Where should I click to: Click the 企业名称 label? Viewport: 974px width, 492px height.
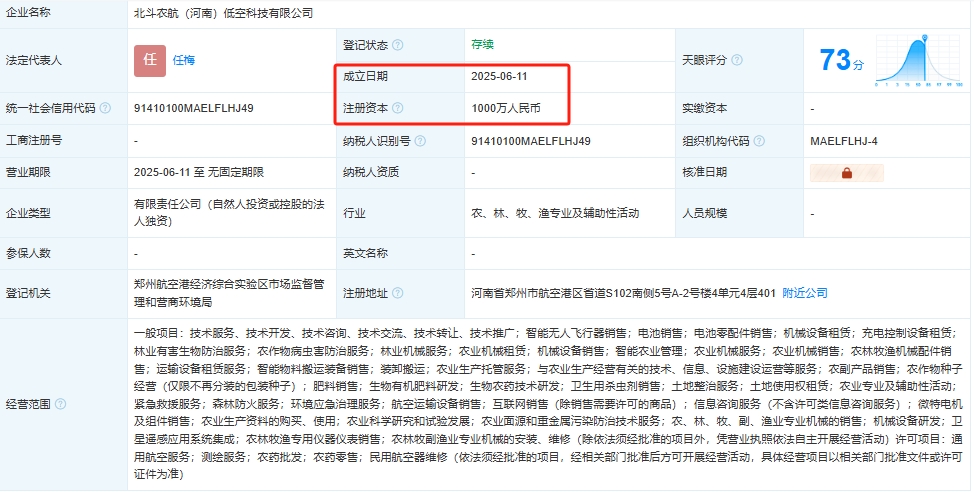pos(28,12)
